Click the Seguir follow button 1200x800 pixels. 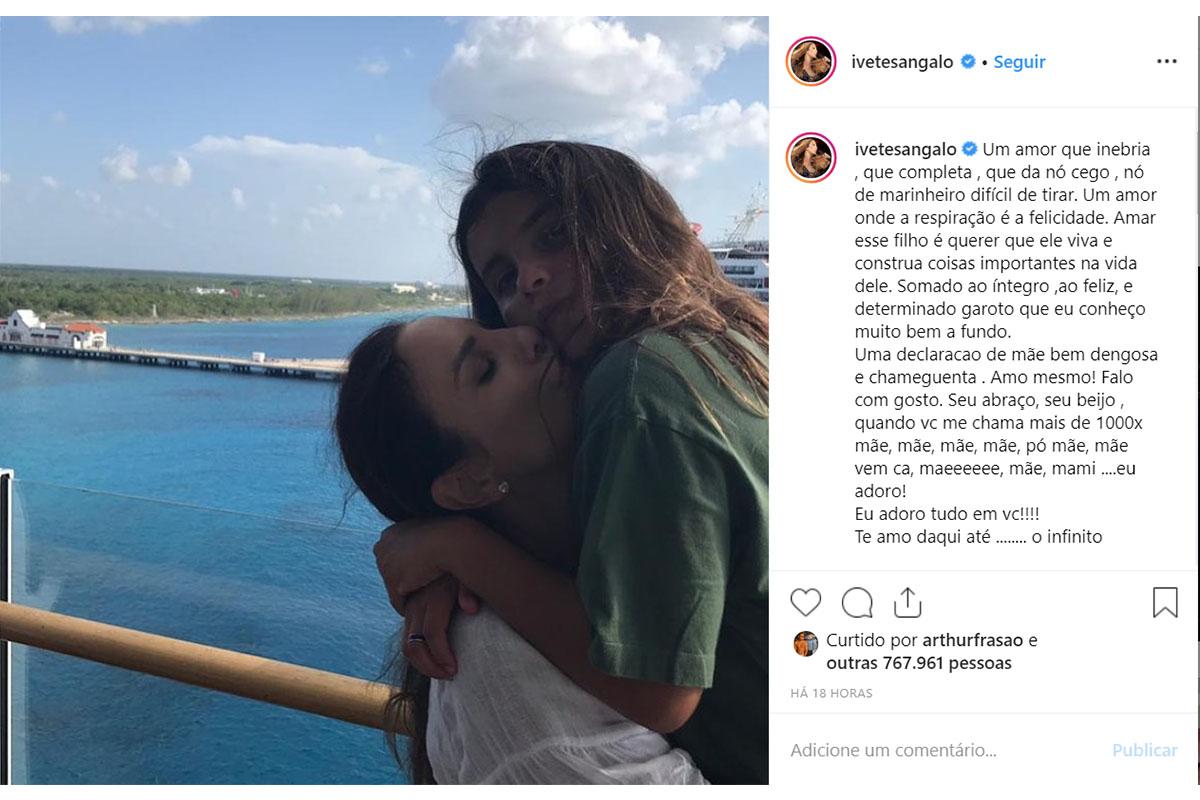tap(1019, 61)
